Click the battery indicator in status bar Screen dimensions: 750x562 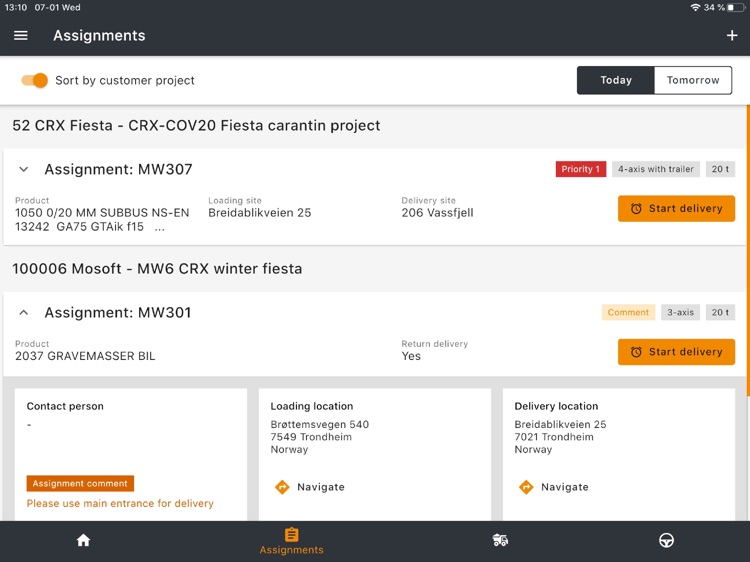point(736,8)
